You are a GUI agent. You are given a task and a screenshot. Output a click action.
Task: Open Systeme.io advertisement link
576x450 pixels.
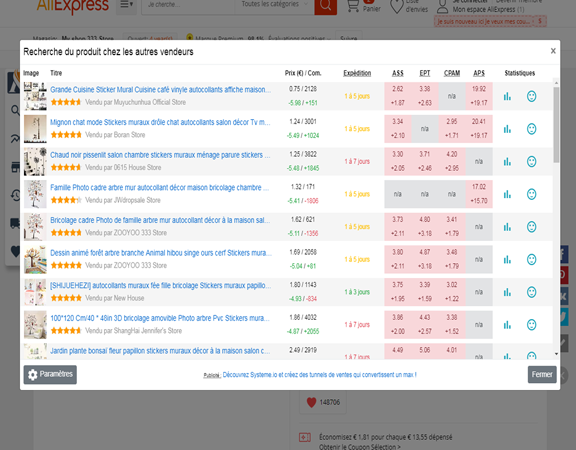(319, 375)
